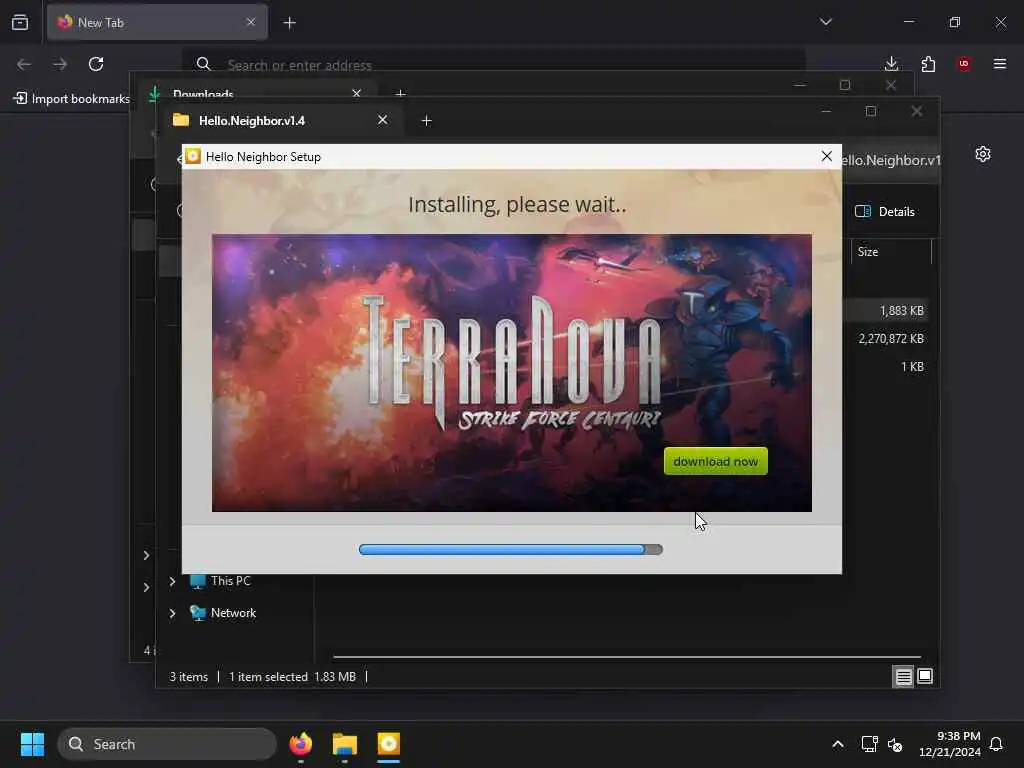Expand the navigation node above This PC
This screenshot has height=768, width=1024.
pyautogui.click(x=146, y=555)
